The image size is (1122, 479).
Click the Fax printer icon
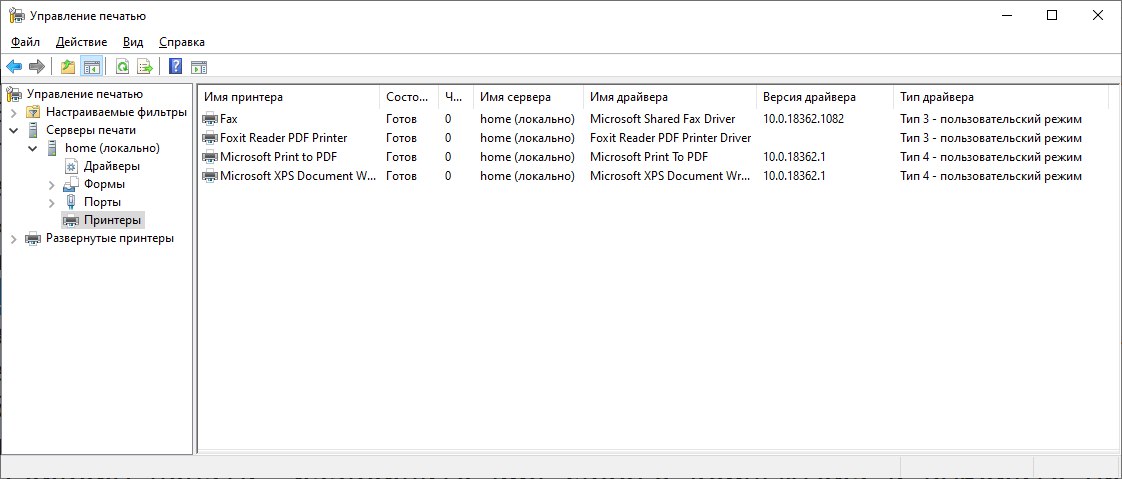[x=210, y=119]
